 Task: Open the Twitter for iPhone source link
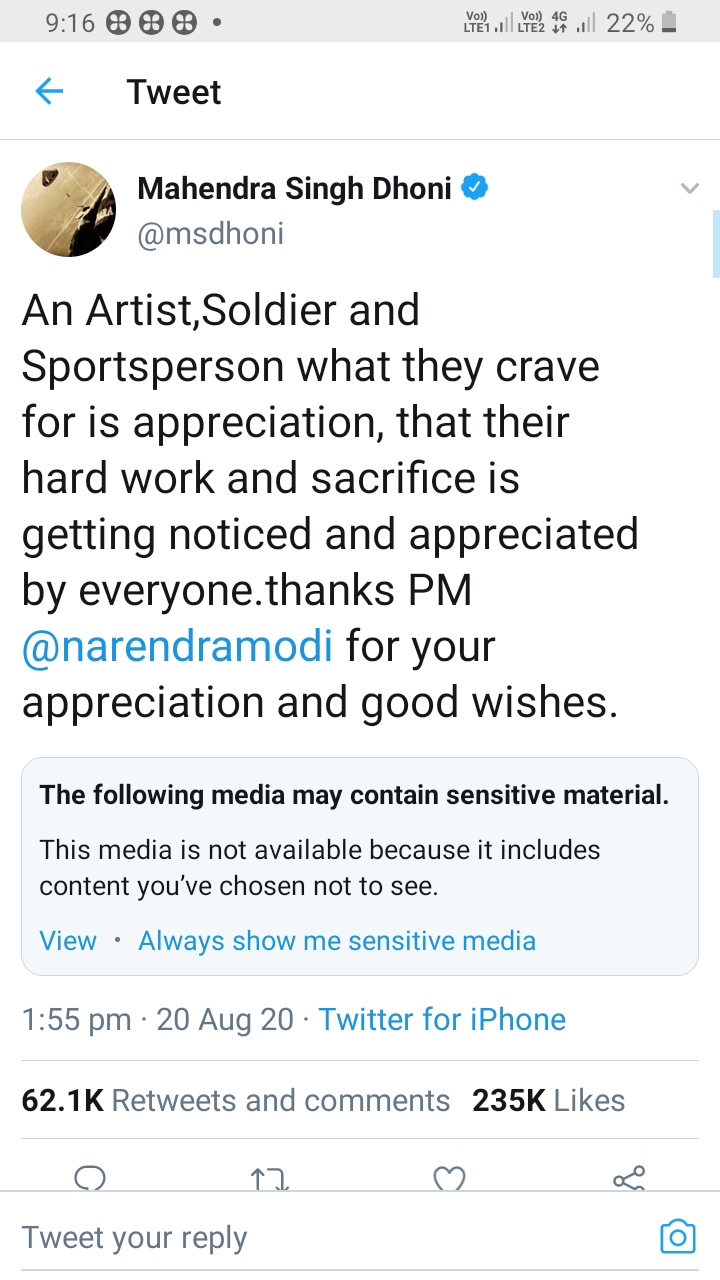click(x=442, y=1019)
